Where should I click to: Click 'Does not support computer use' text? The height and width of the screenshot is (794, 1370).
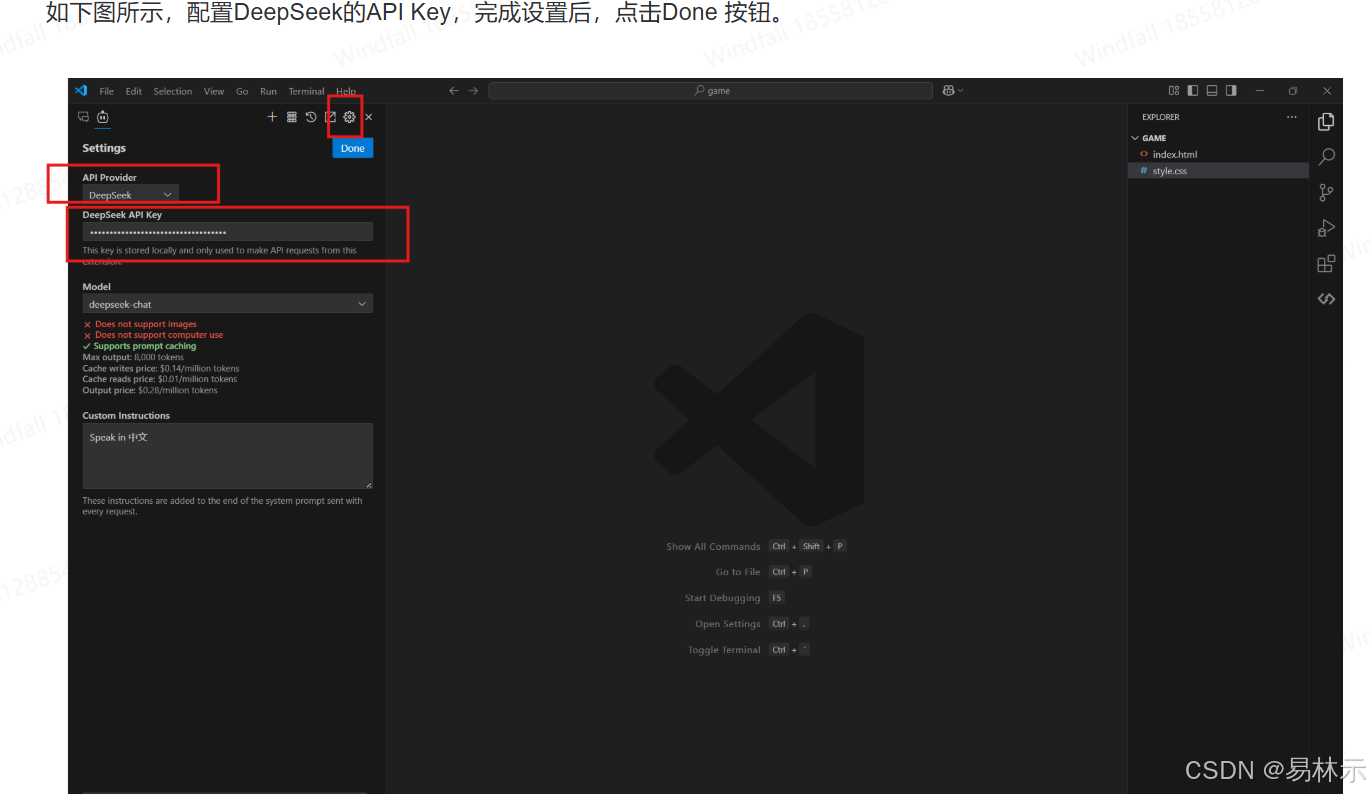159,335
